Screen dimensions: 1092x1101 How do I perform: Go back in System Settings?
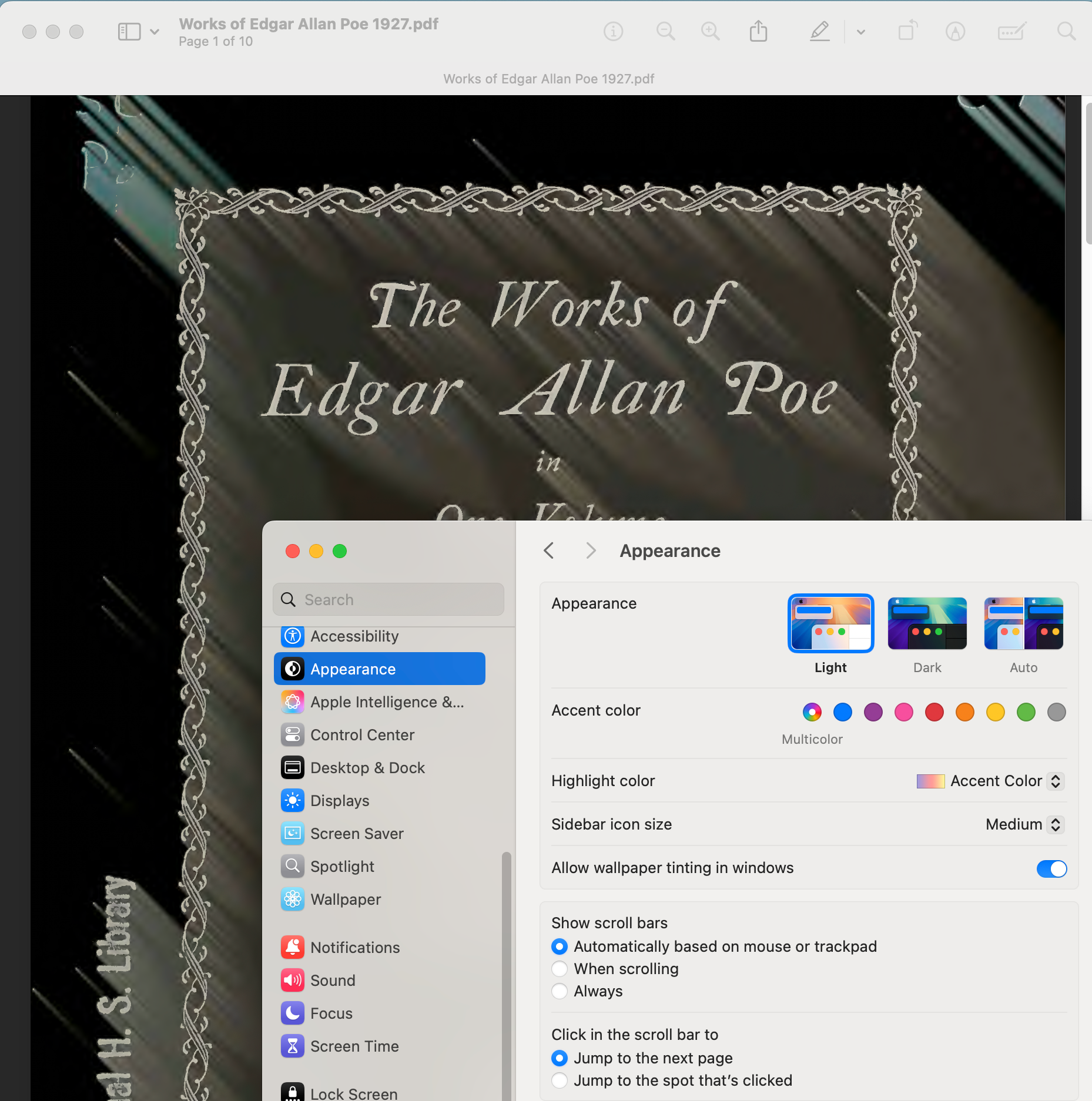coord(549,550)
